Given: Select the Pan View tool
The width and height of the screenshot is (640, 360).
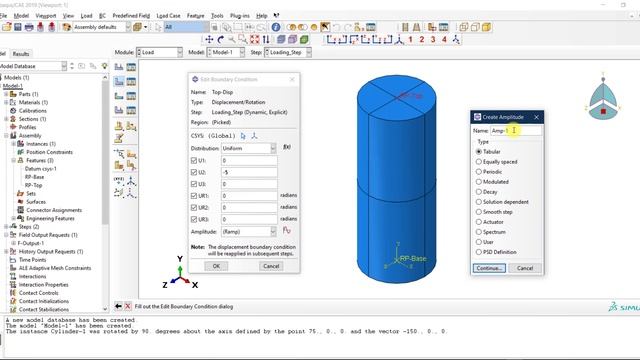Looking at the screenshot, I should 209,39.
